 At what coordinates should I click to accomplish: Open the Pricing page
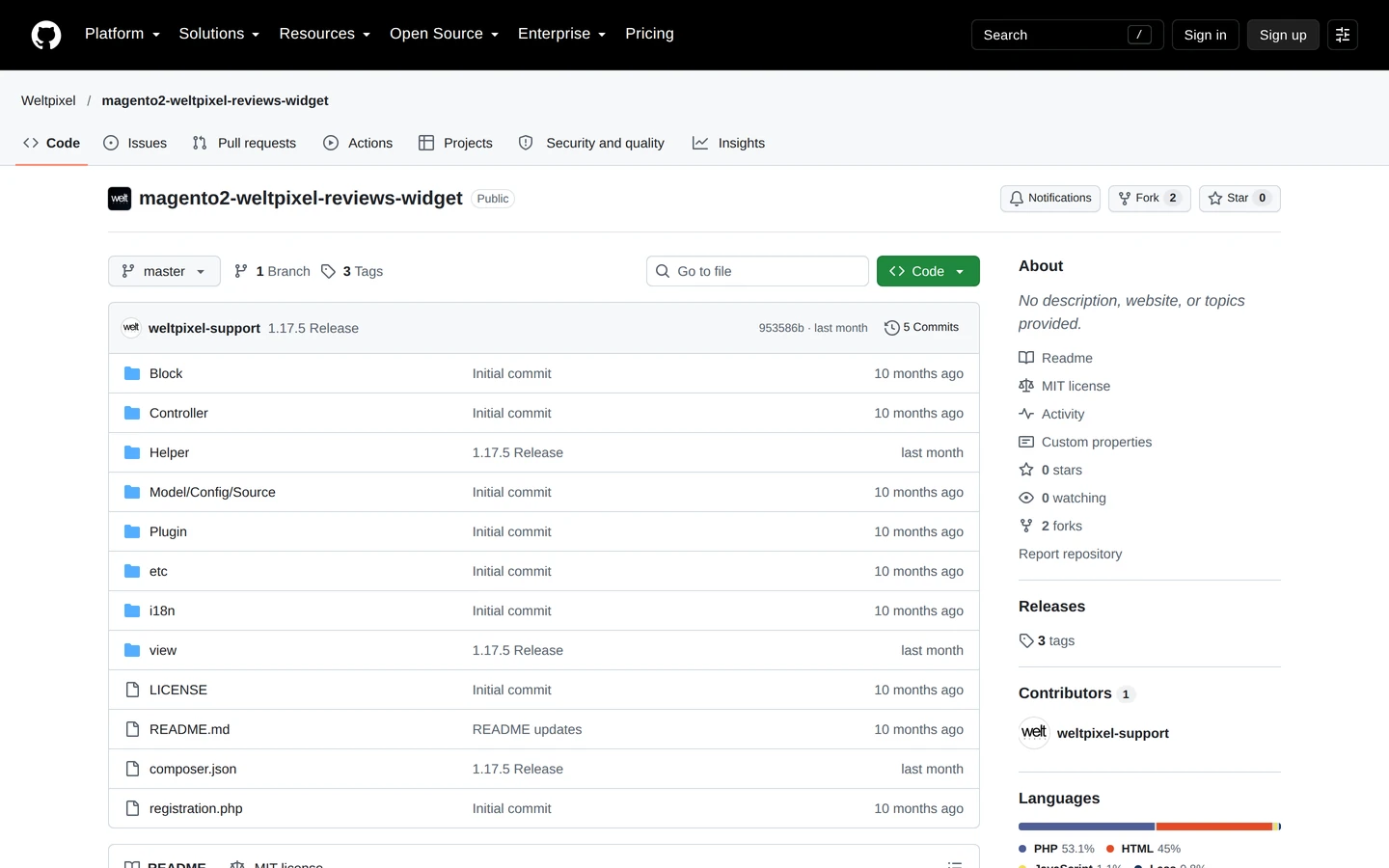click(649, 34)
